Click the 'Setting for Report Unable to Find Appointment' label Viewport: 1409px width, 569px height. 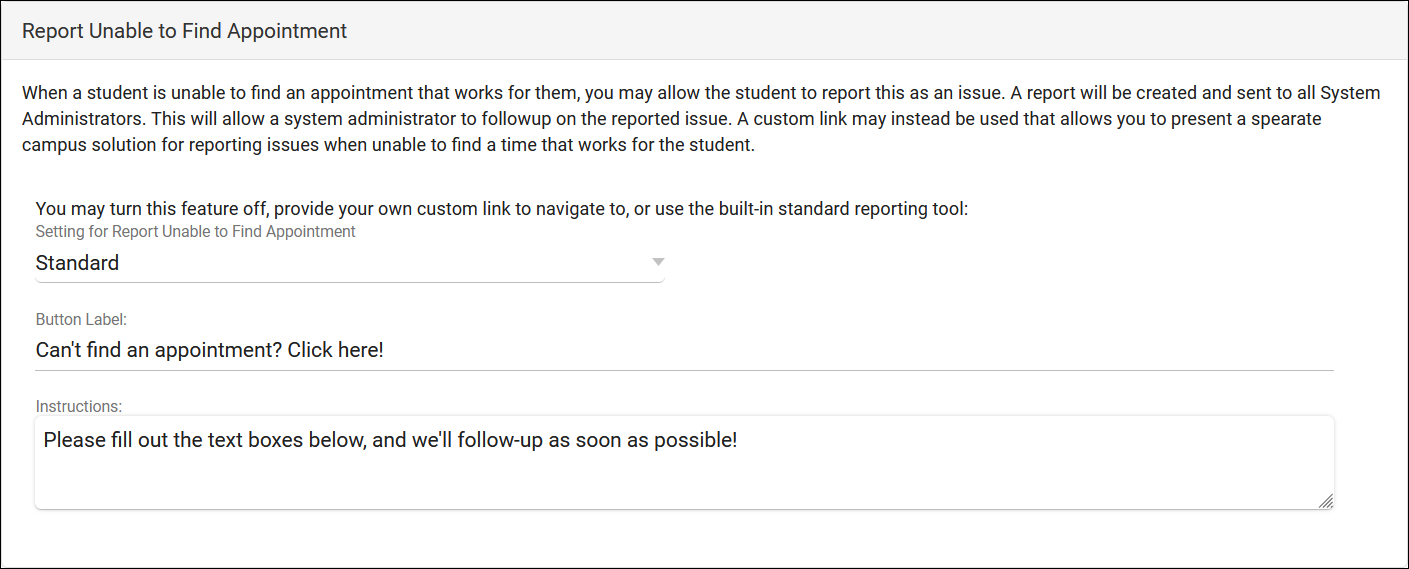(195, 232)
